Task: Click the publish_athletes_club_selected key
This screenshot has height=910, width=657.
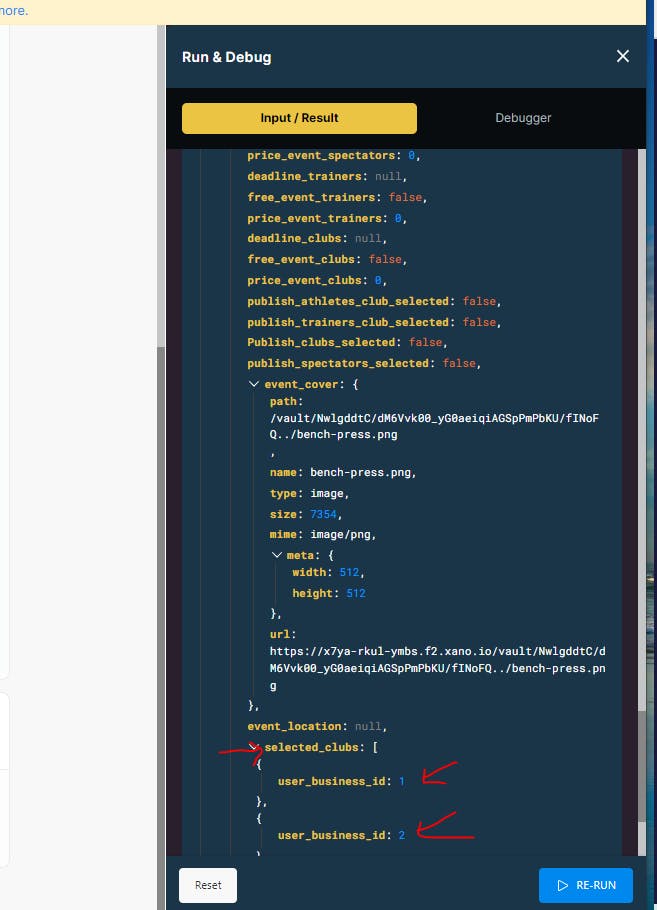Action: (348, 301)
